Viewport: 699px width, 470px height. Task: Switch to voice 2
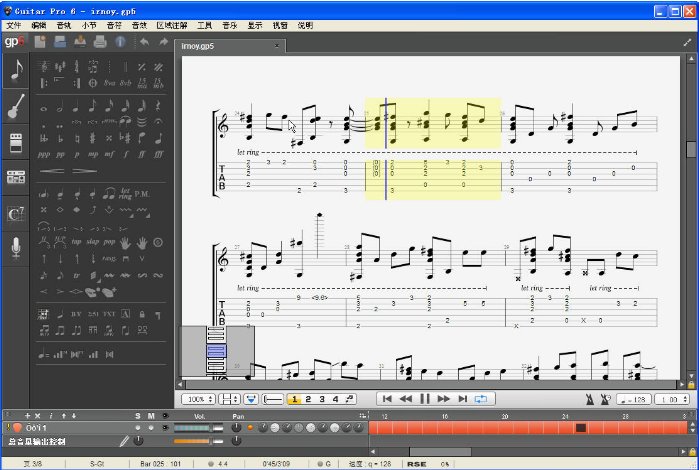pyautogui.click(x=308, y=399)
